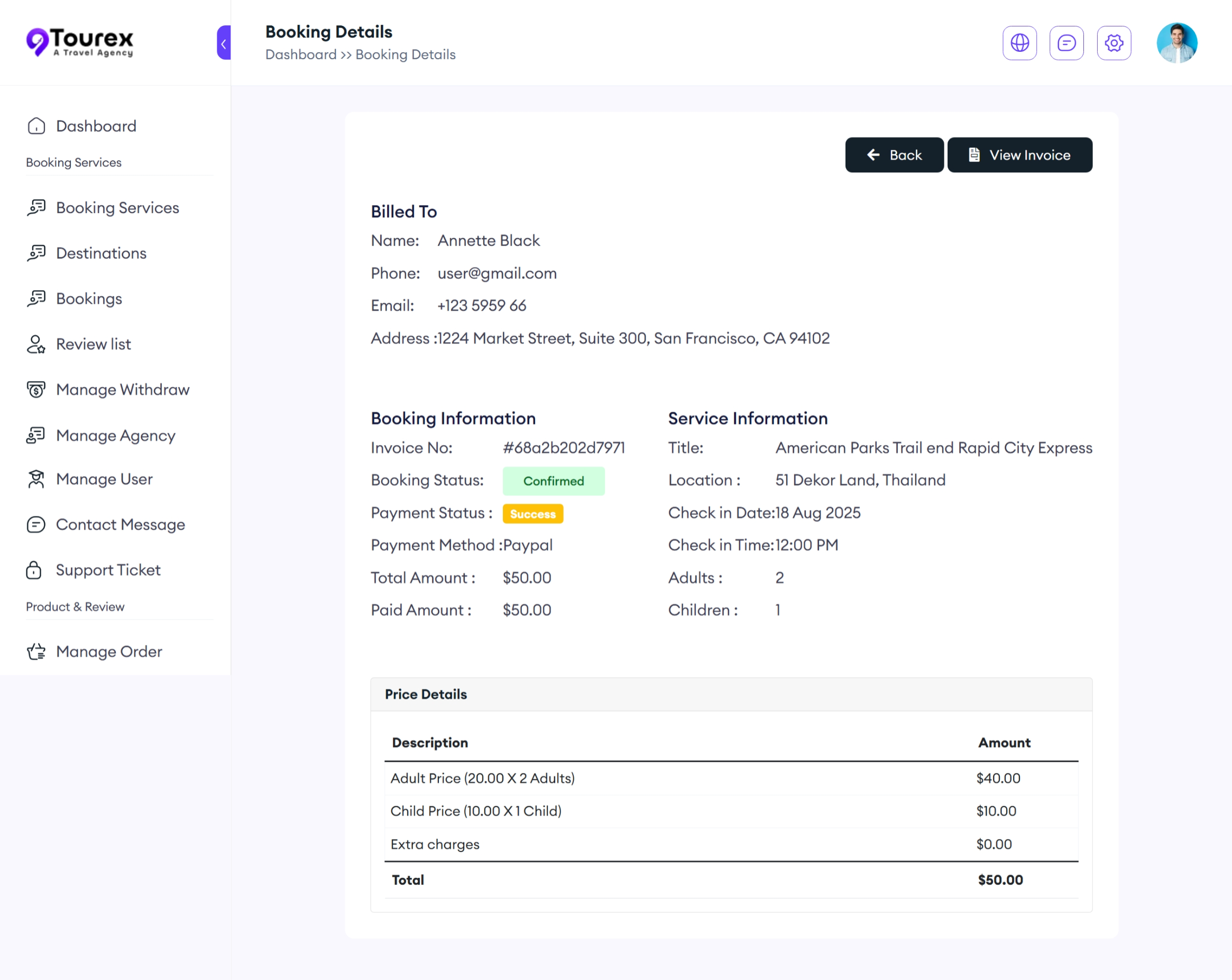This screenshot has width=1232, height=980.
Task: Click the Review list user-star icon
Action: (36, 344)
